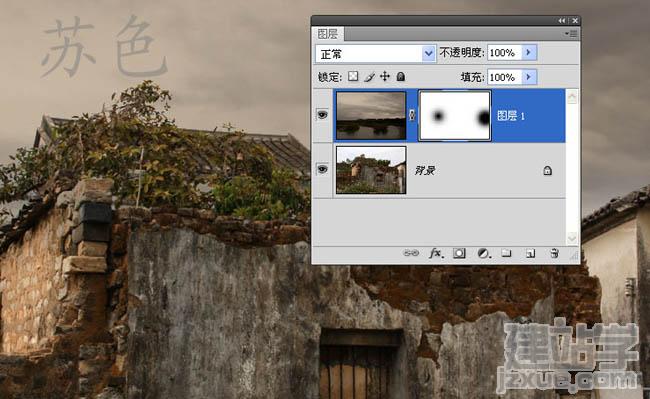Click the mask link chain icon on 图层 1
This screenshot has width=650, height=399.
point(412,115)
